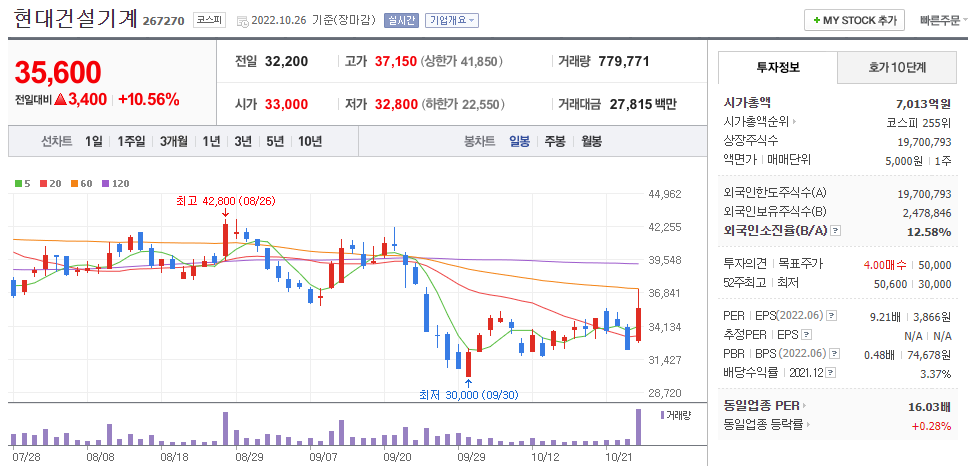Screen dimensions: 971x466
Task: Open help icon next to PER EPS(2022.06)
Action: pyautogui.click(x=831, y=316)
